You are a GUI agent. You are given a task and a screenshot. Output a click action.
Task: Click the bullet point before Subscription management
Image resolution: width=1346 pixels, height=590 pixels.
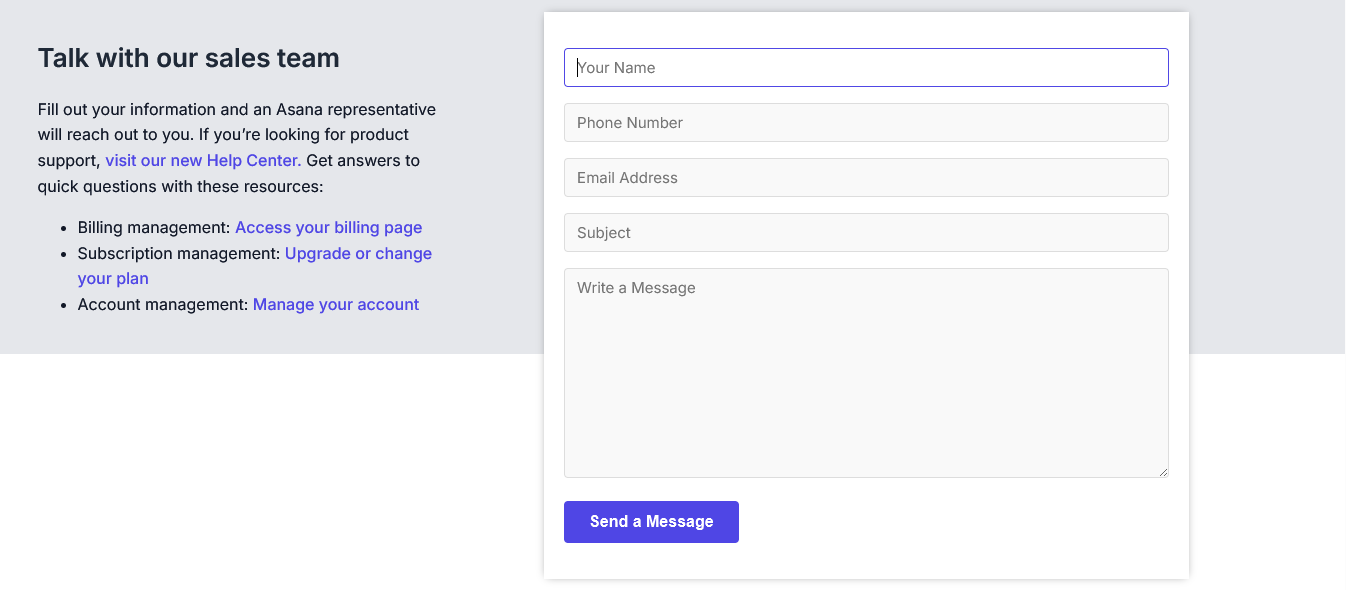click(x=64, y=255)
